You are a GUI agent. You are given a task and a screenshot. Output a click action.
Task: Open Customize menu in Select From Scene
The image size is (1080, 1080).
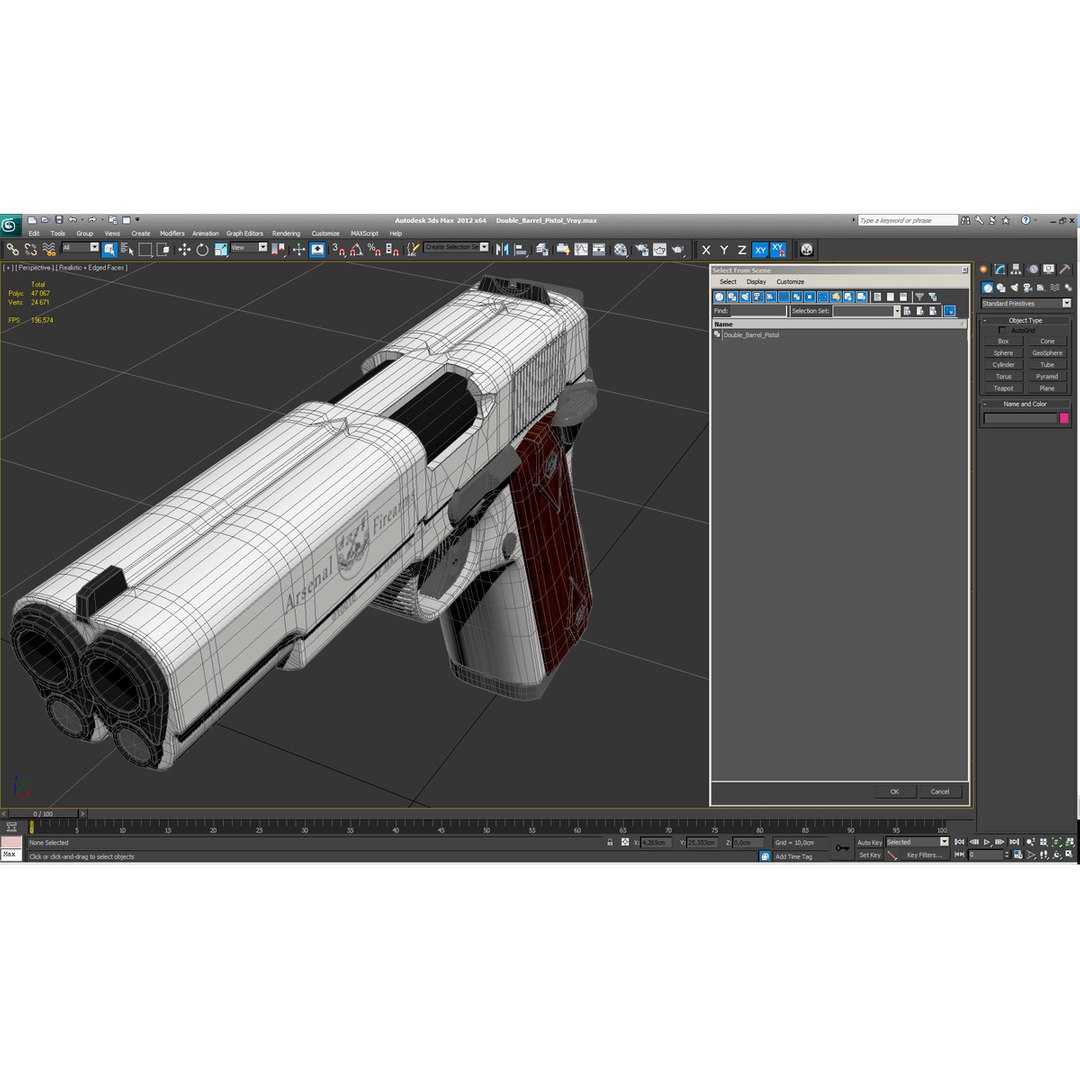tap(790, 282)
